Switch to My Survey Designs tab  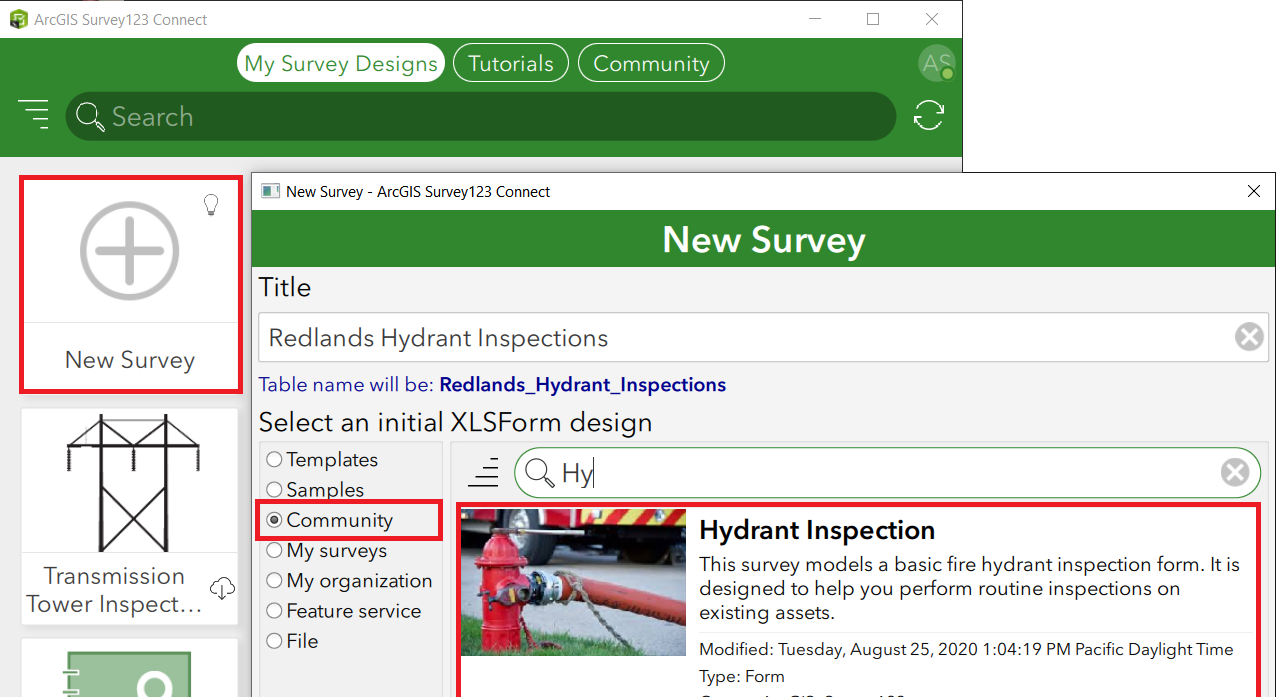pos(341,63)
